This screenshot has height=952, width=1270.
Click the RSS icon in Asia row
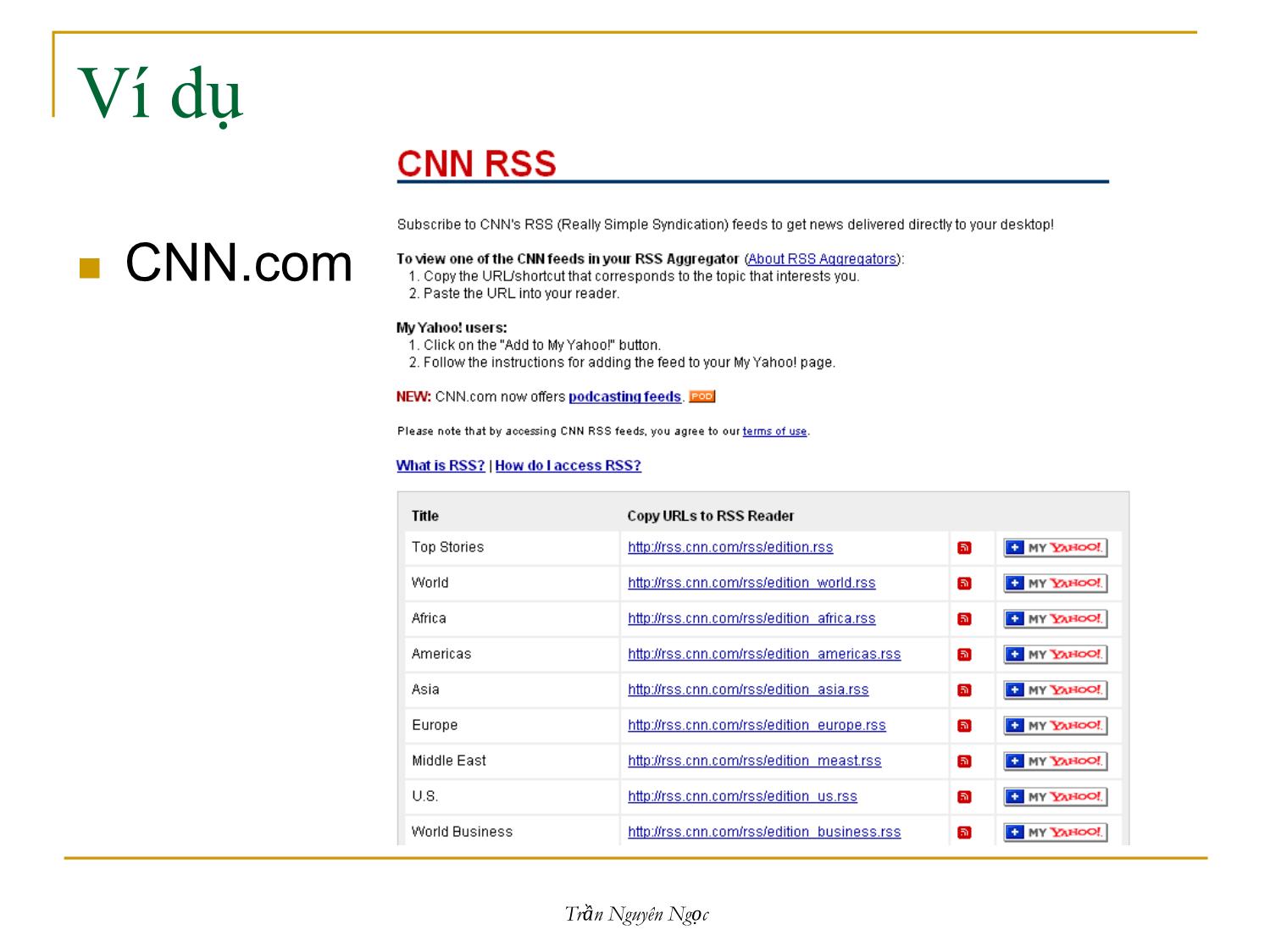point(964,690)
